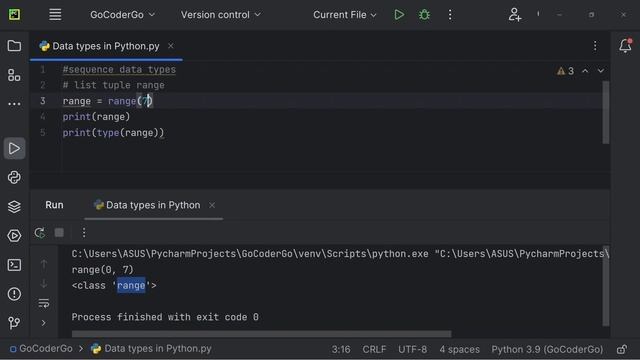Image resolution: width=640 pixels, height=360 pixels.
Task: Open line and column 3:16 indicator
Action: (341, 349)
